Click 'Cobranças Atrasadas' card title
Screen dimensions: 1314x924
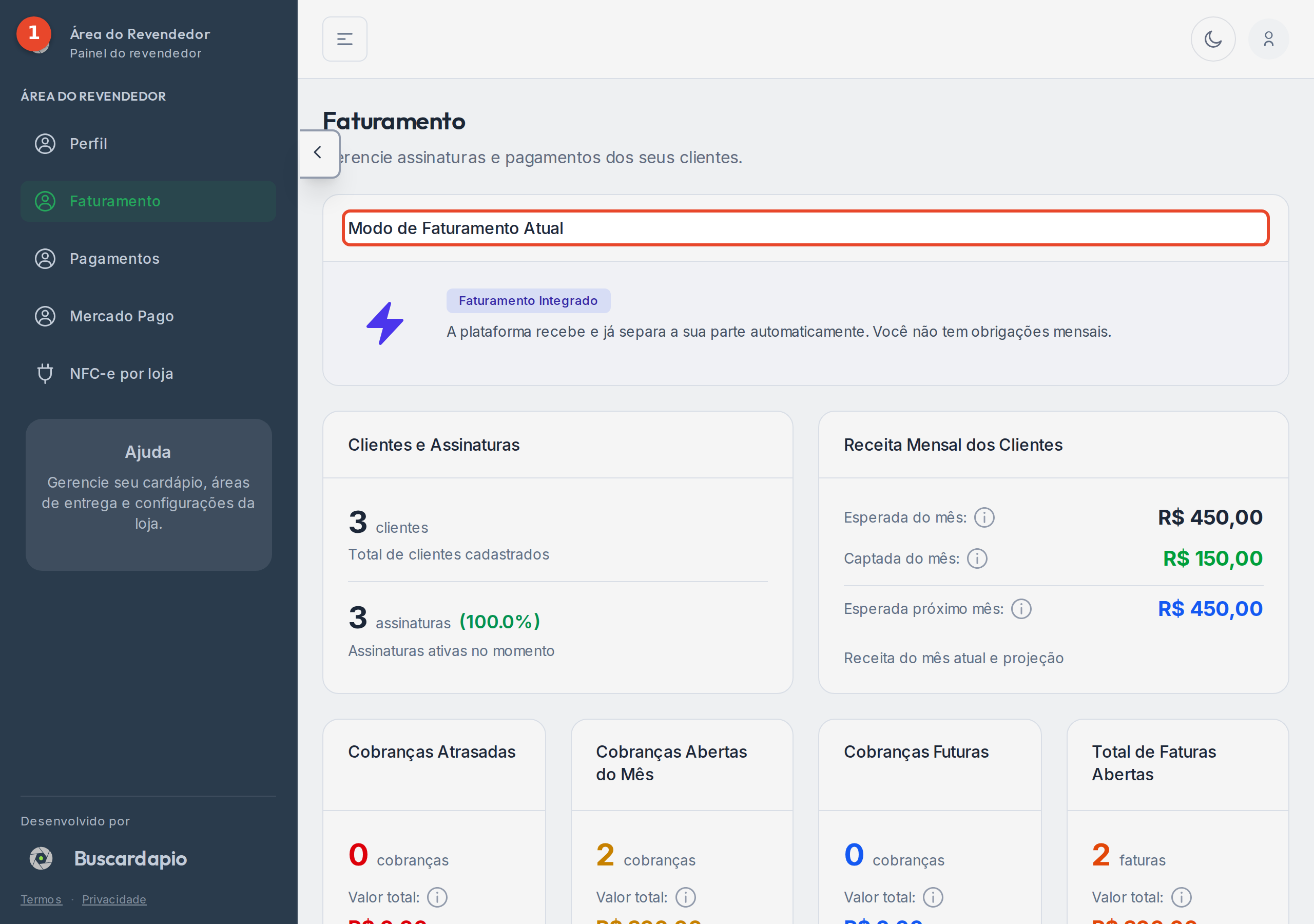click(x=432, y=752)
